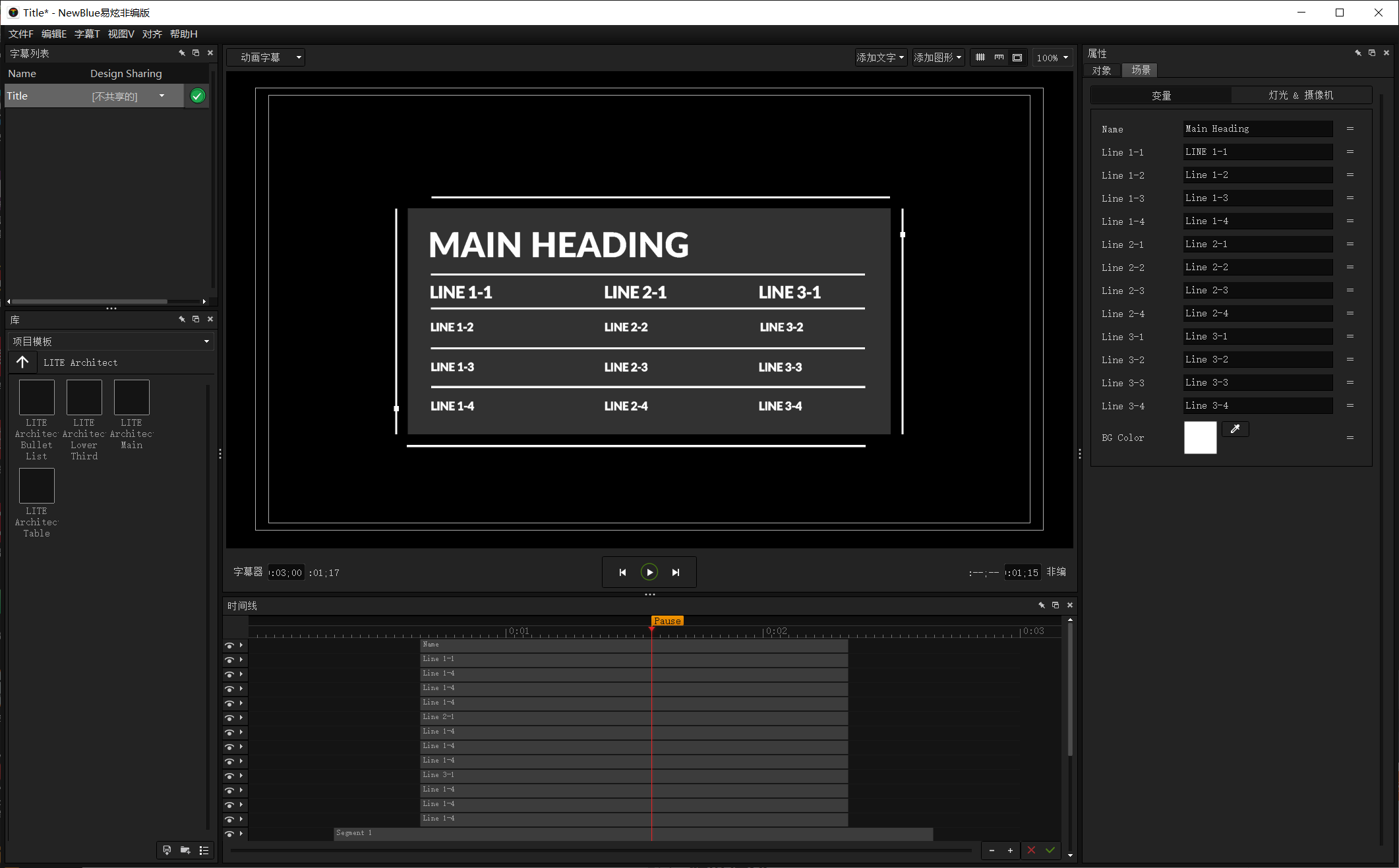Hide the Segment 1 track
Screen dimensions: 1399x868
[x=229, y=834]
